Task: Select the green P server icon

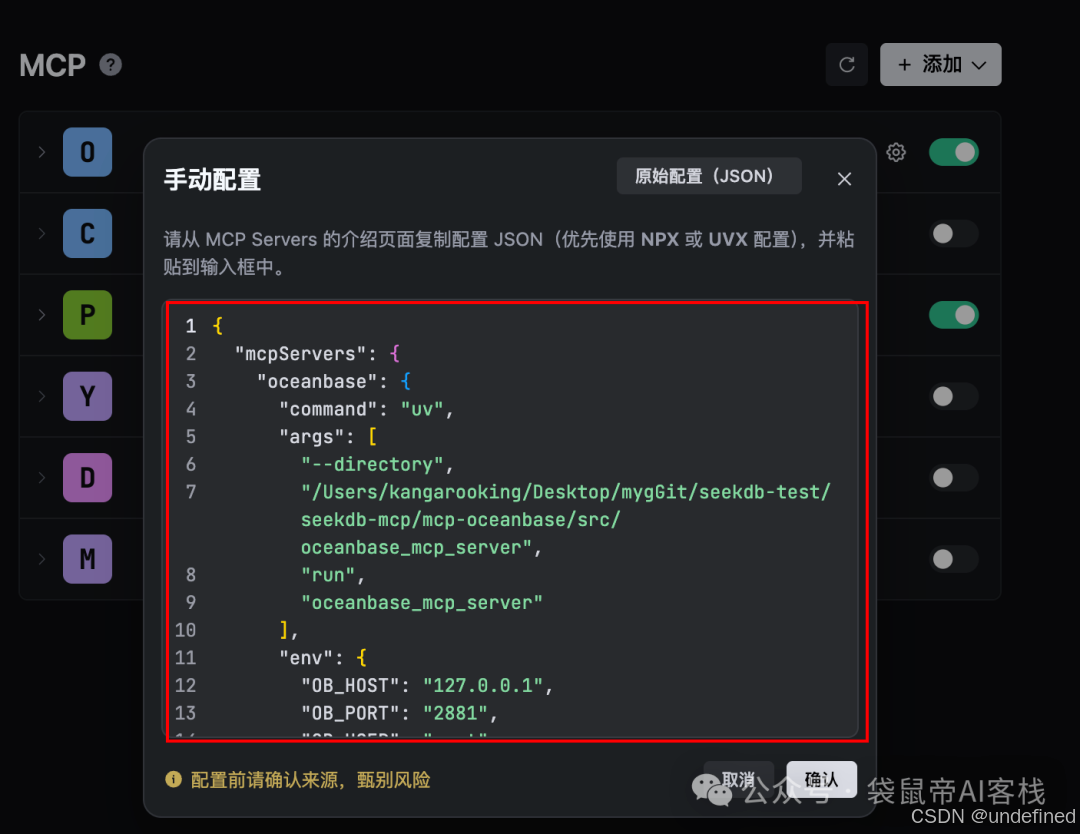Action: (x=87, y=314)
